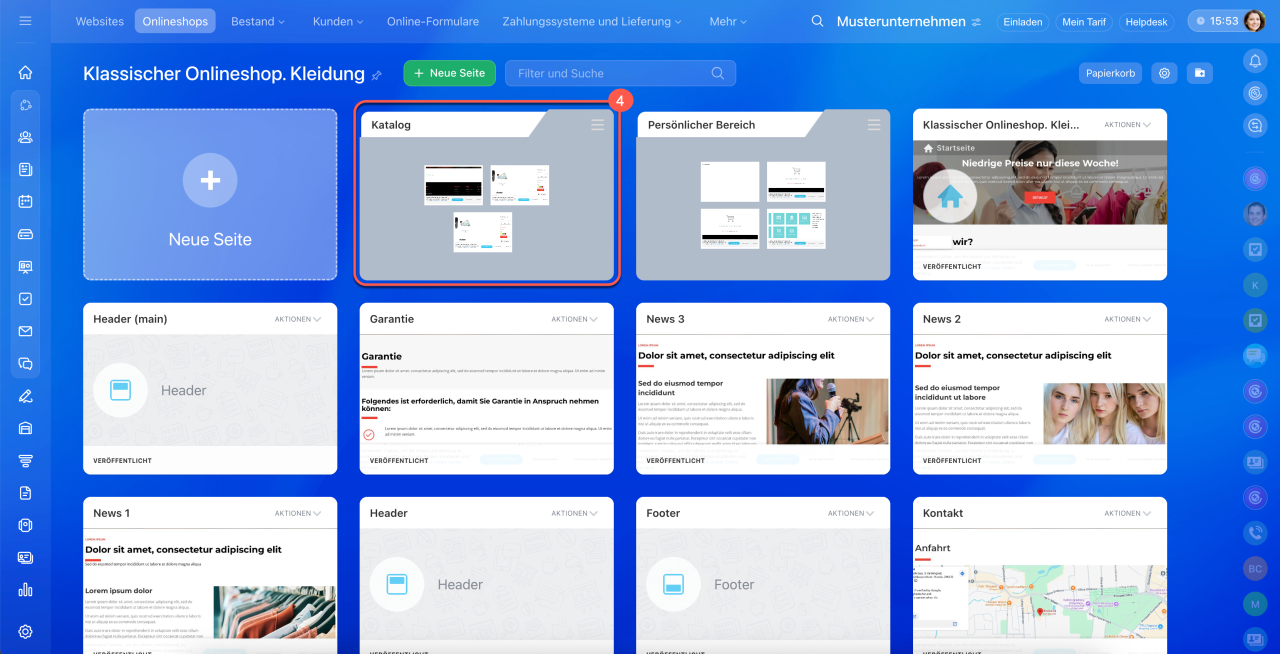Open AKTIONEN on Footer card
Screen dimensions: 1280x654
851,513
